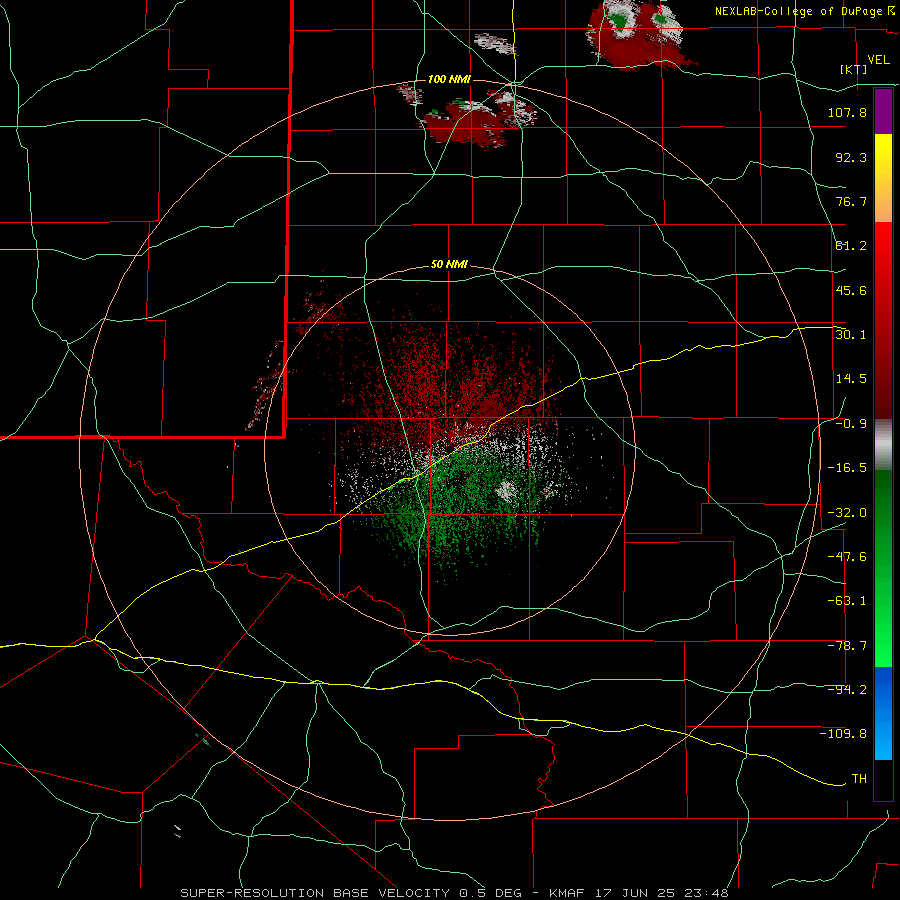Select the -16.5 scale value
The image size is (900, 900).
[847, 468]
